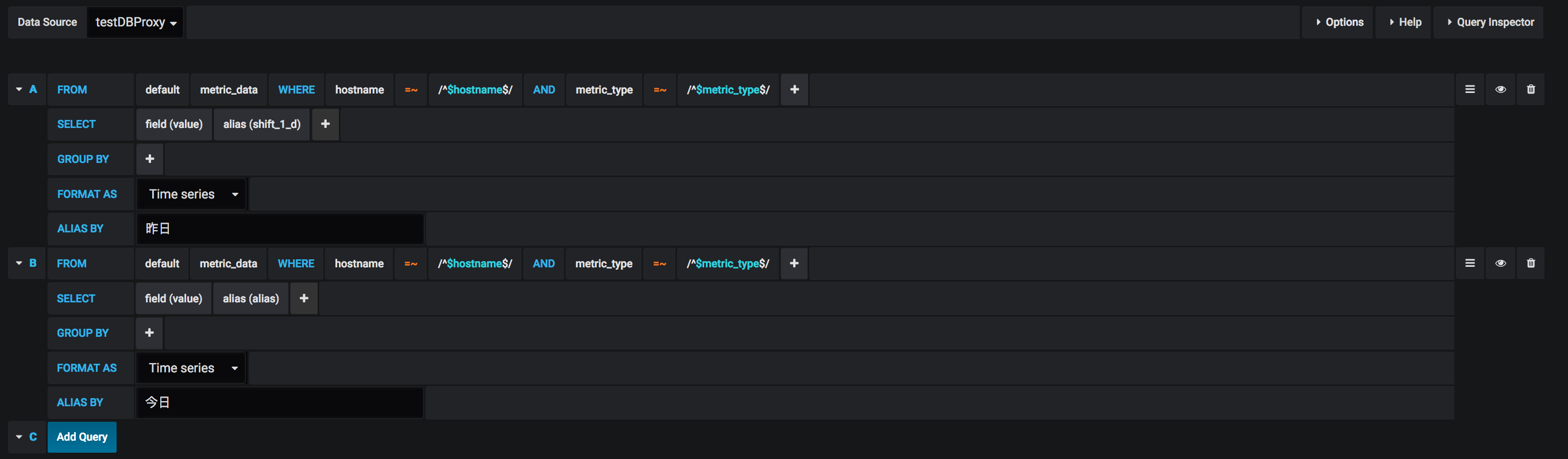Select the default policy in query B
1568x459 pixels.
162,263
